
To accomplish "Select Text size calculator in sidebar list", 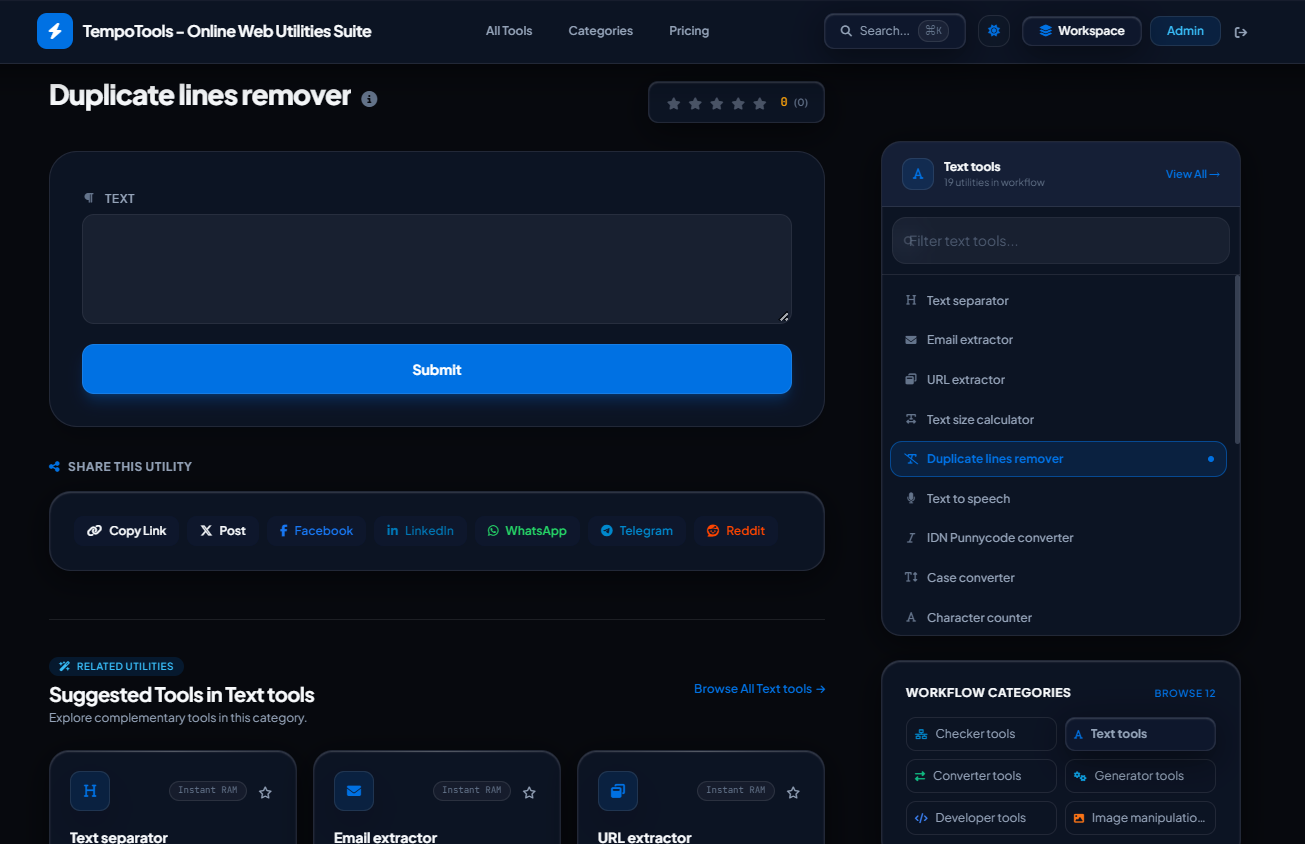I will point(1059,420).
